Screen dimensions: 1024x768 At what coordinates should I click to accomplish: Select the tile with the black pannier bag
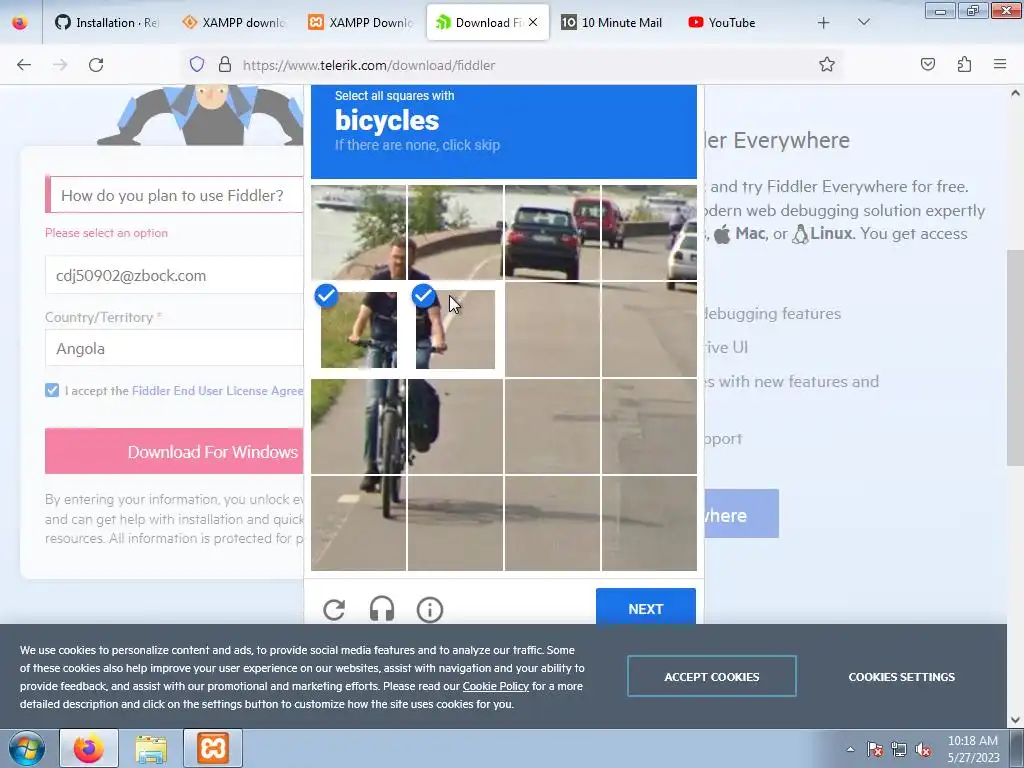[x=455, y=426]
